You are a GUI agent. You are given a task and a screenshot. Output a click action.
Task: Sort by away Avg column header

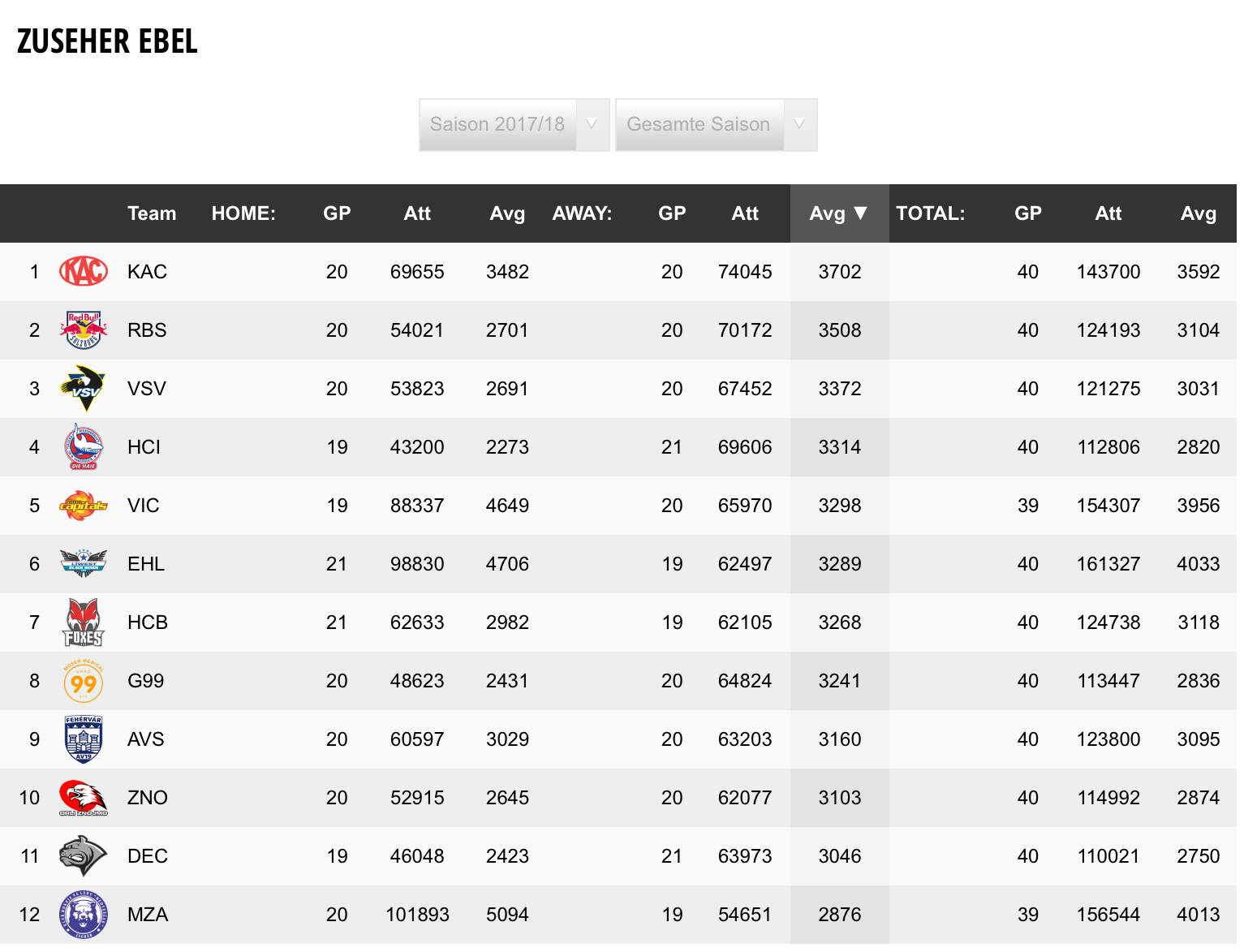click(839, 213)
